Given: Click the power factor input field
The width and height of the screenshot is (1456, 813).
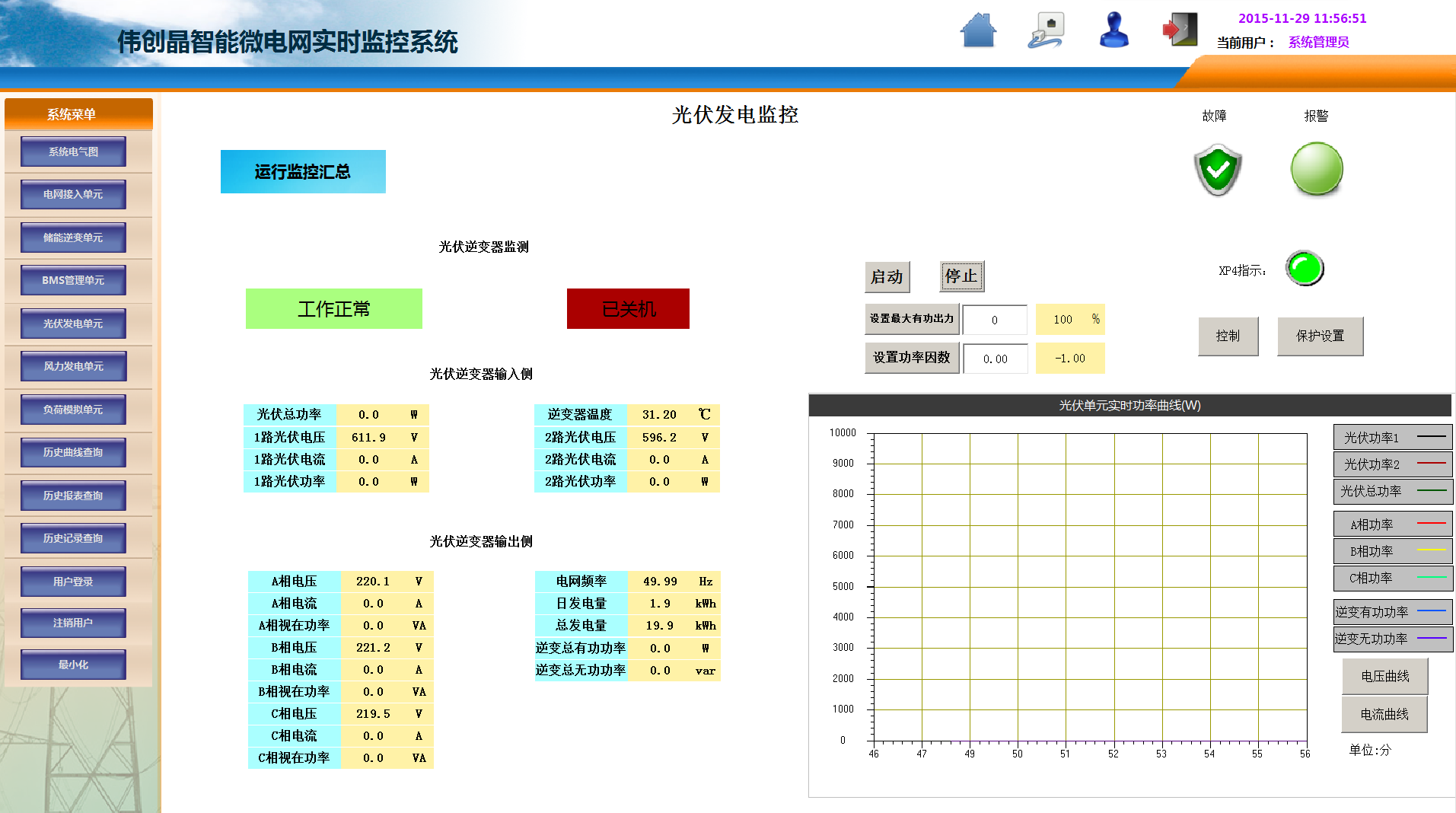Looking at the screenshot, I should pos(995,359).
